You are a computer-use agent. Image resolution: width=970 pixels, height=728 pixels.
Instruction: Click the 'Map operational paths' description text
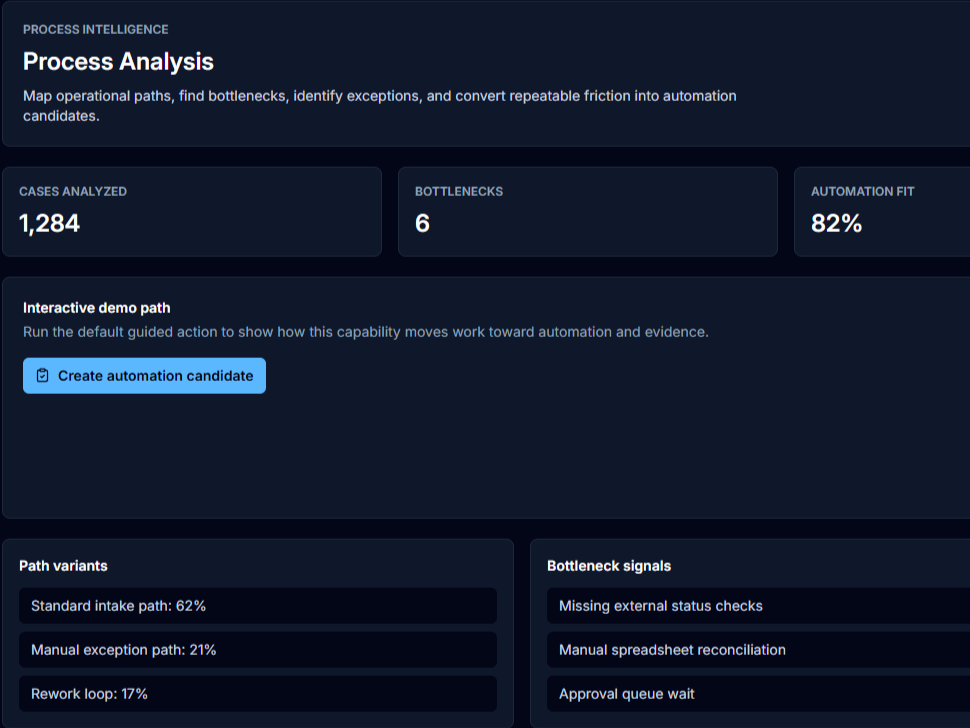[380, 106]
